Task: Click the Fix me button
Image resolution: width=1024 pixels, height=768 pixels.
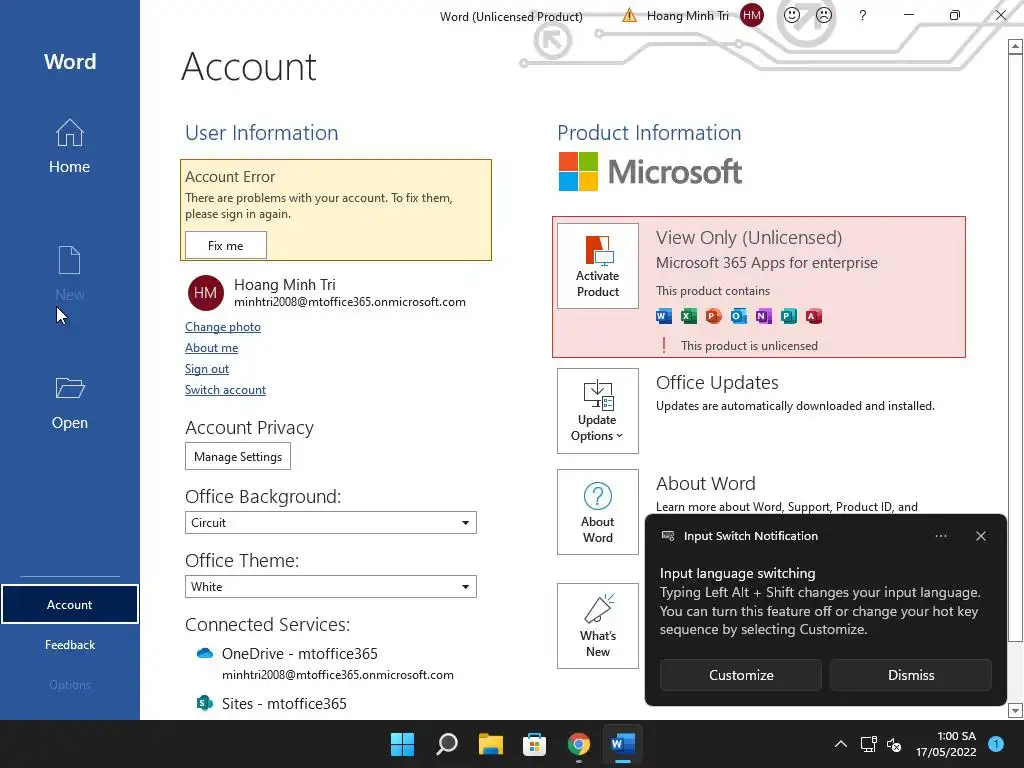Action: click(x=225, y=246)
